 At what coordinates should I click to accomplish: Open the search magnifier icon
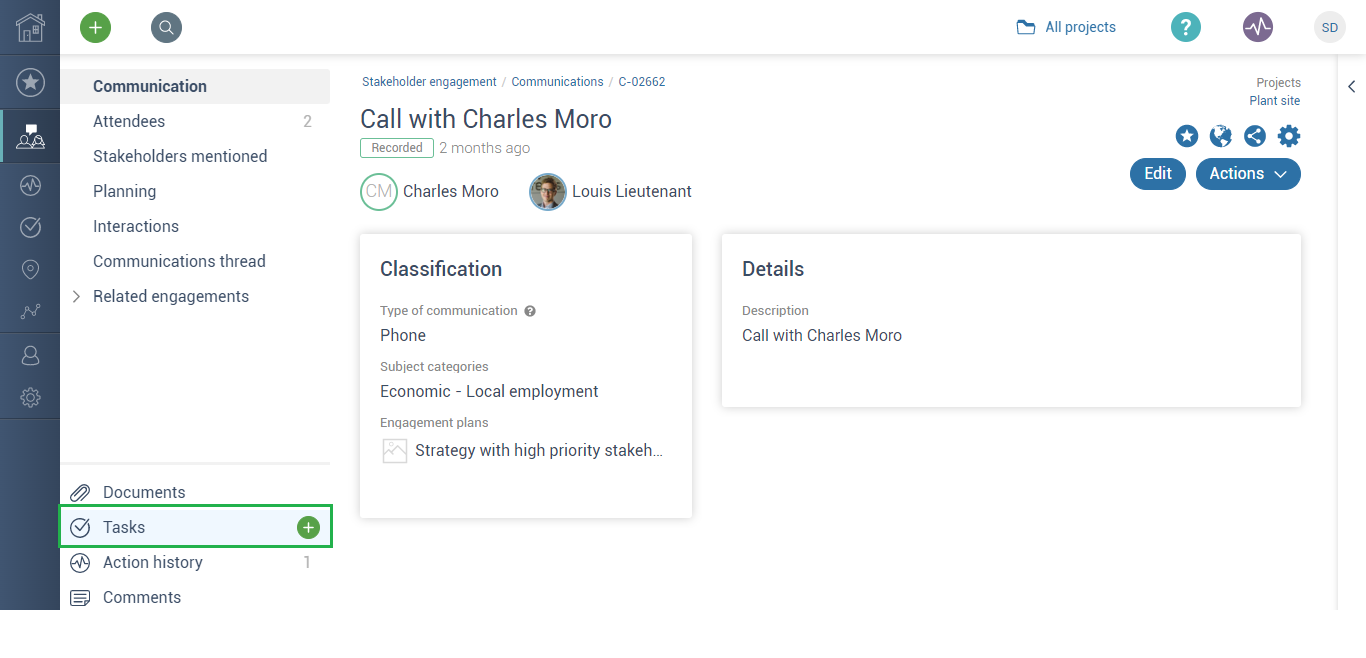[x=166, y=28]
